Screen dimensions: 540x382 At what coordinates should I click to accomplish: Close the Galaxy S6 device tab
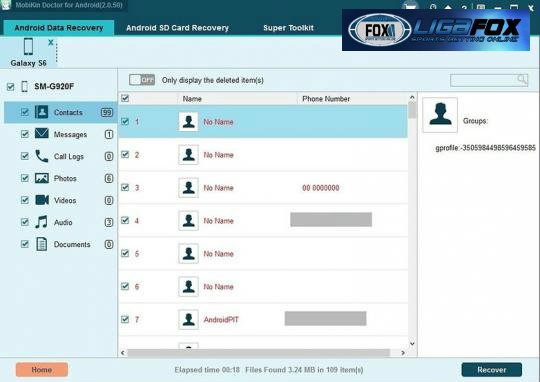(51, 42)
